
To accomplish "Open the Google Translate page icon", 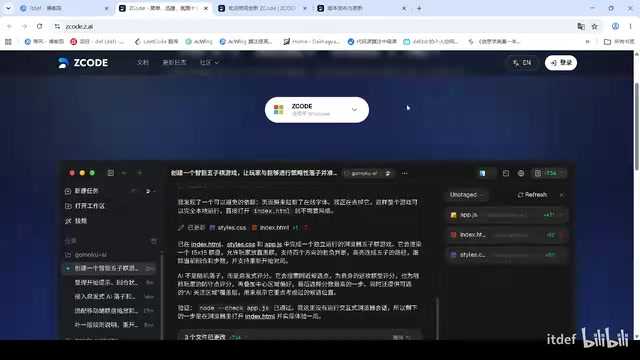I will tap(581, 26).
